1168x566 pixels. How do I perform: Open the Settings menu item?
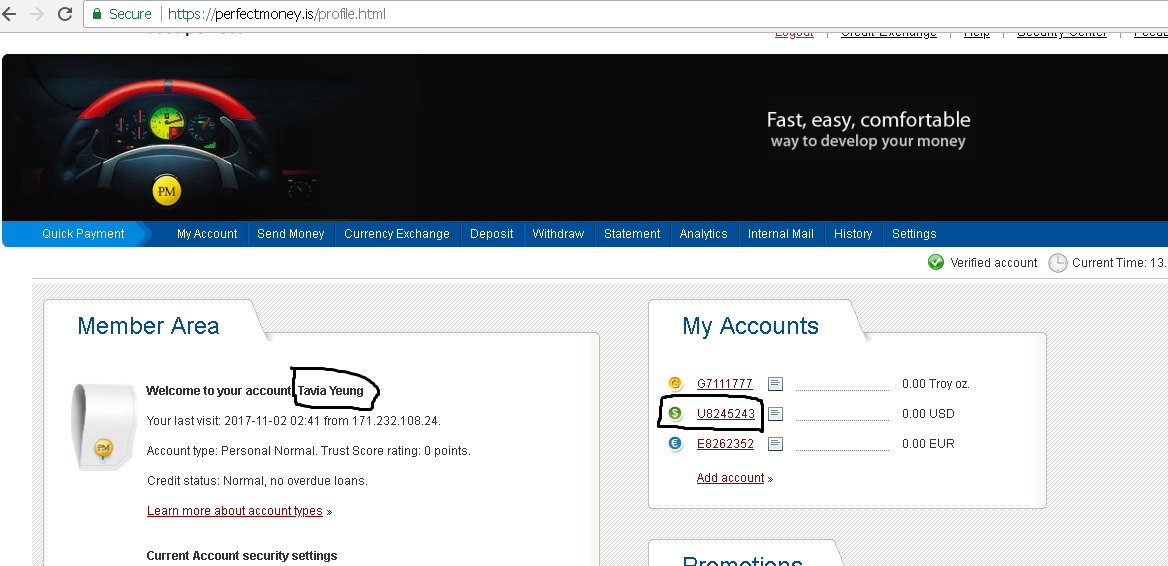pos(914,234)
